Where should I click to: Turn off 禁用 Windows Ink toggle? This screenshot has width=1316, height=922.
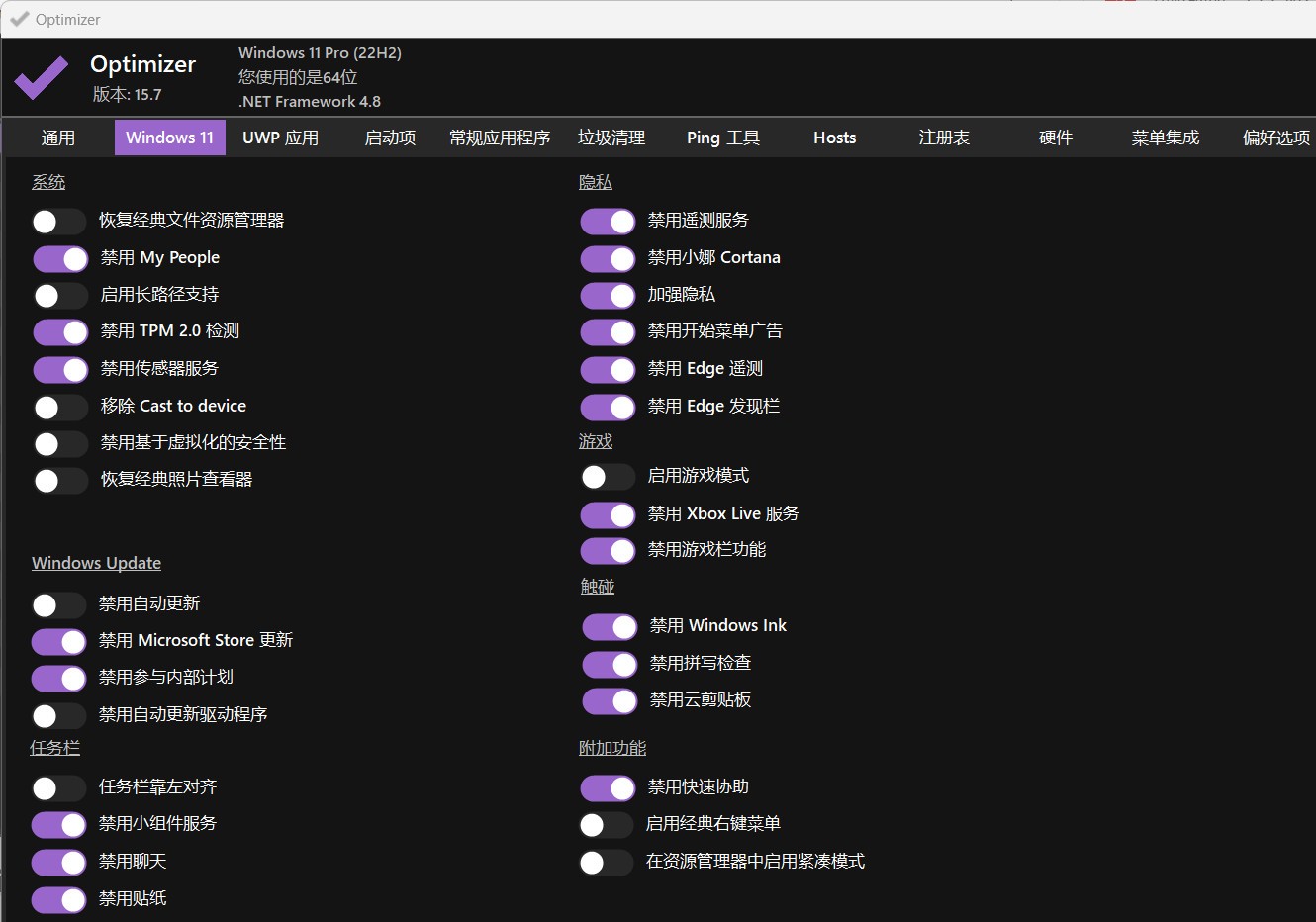(610, 627)
